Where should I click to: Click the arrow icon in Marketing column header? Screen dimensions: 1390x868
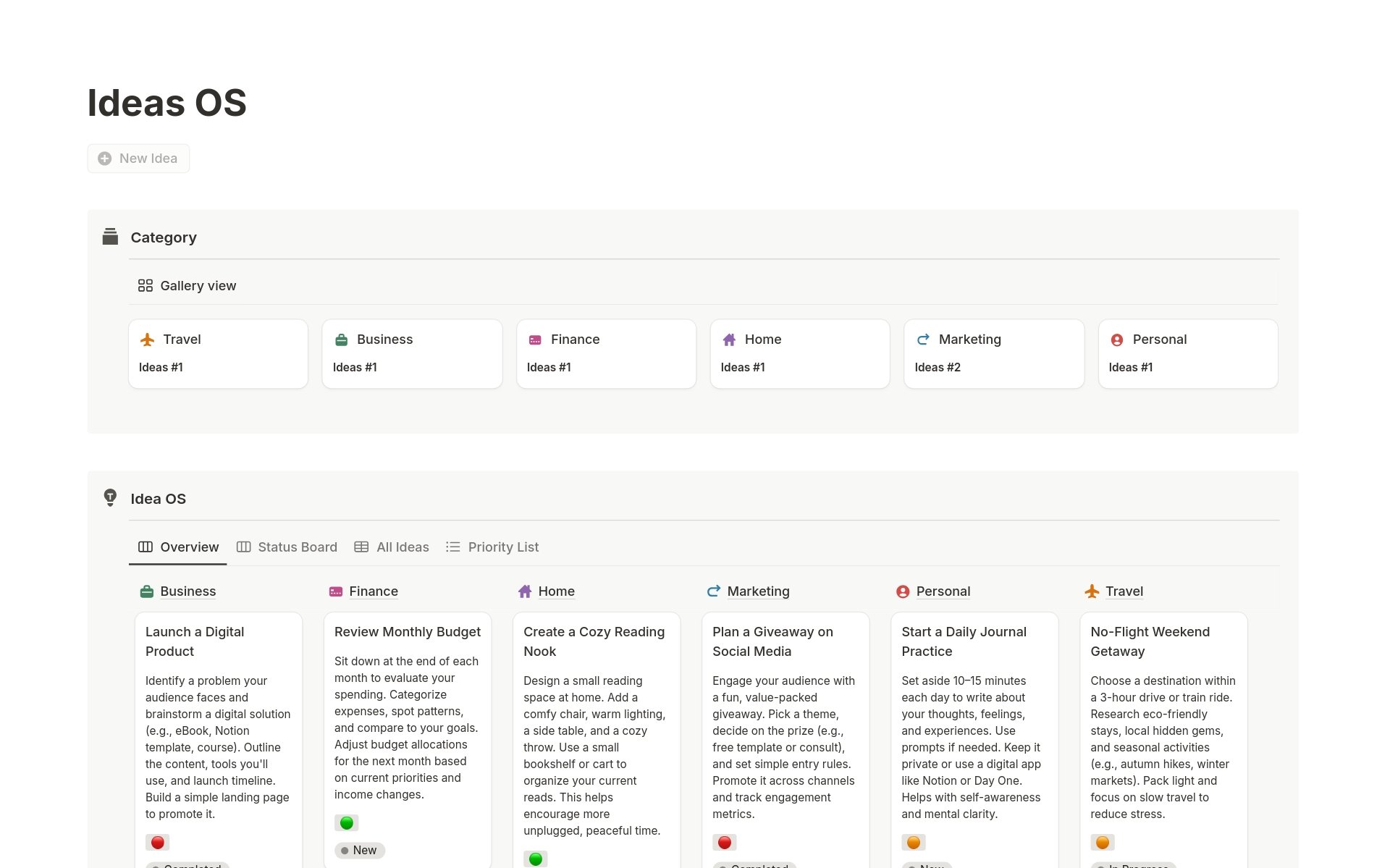point(714,591)
